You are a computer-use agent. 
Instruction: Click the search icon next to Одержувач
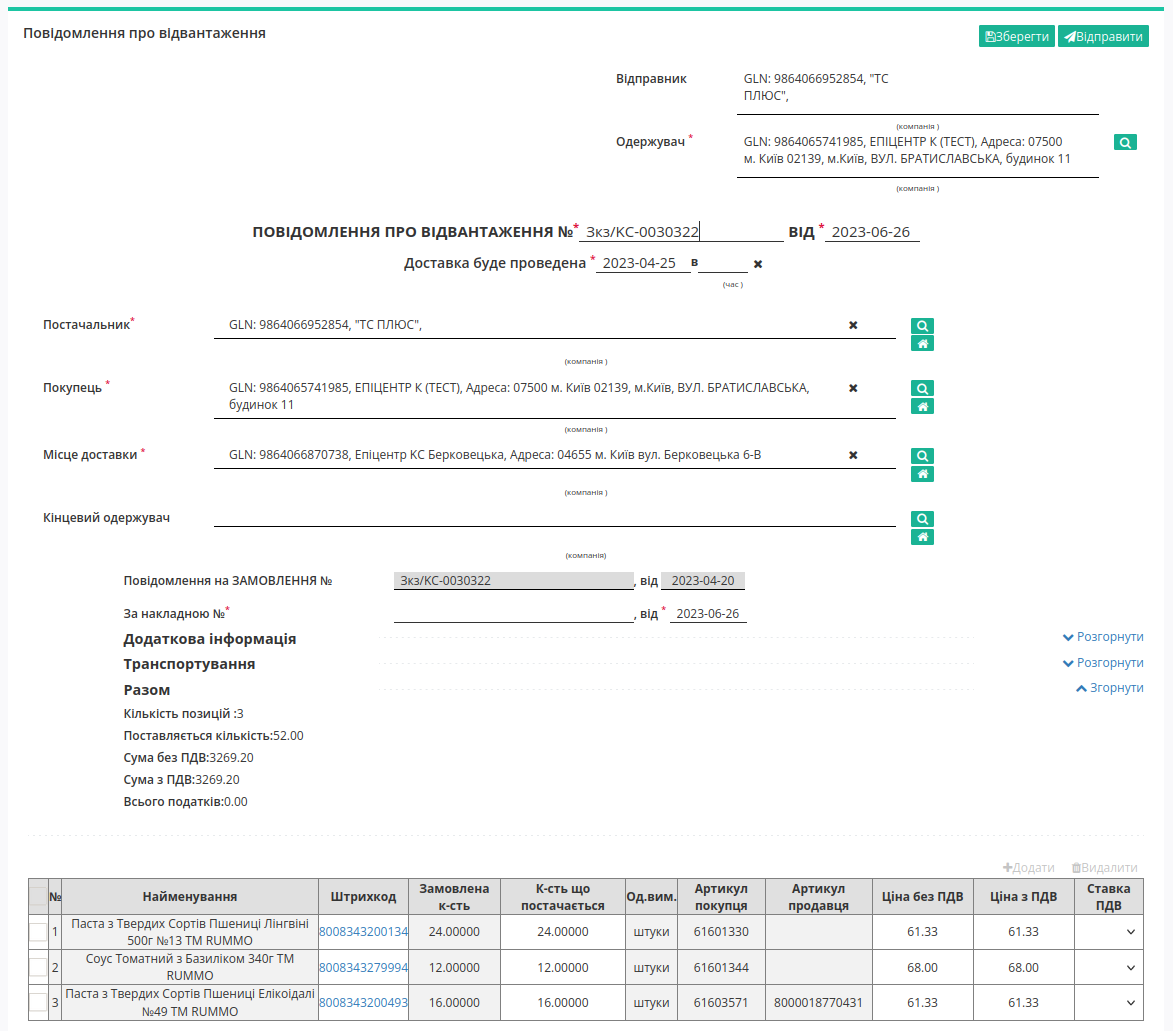[x=1124, y=142]
